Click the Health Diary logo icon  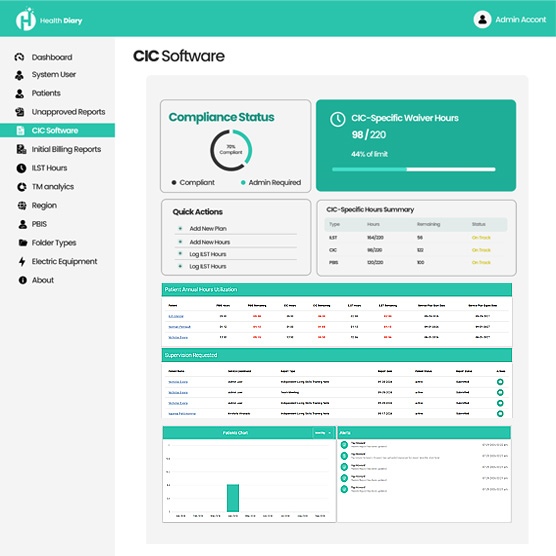click(26, 19)
